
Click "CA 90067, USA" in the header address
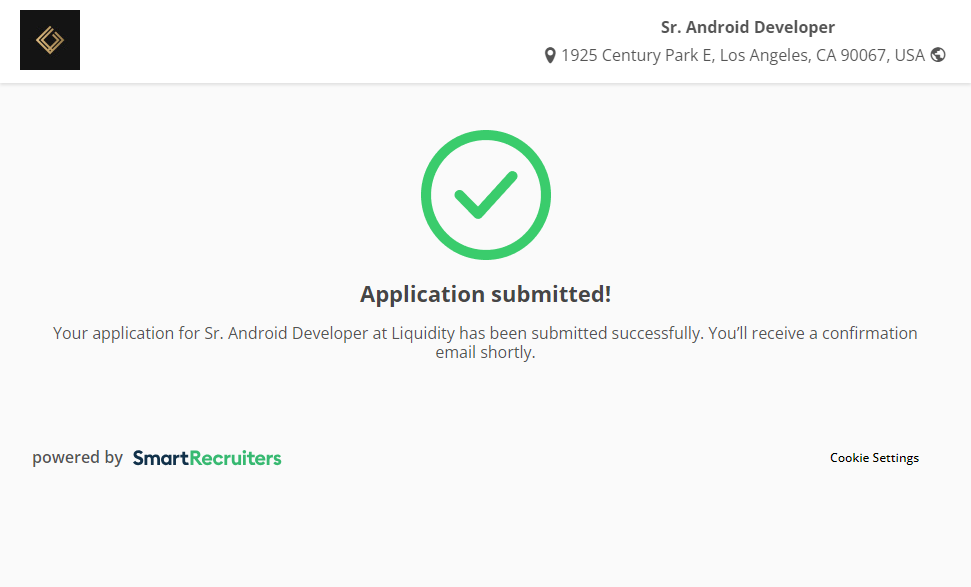(870, 56)
